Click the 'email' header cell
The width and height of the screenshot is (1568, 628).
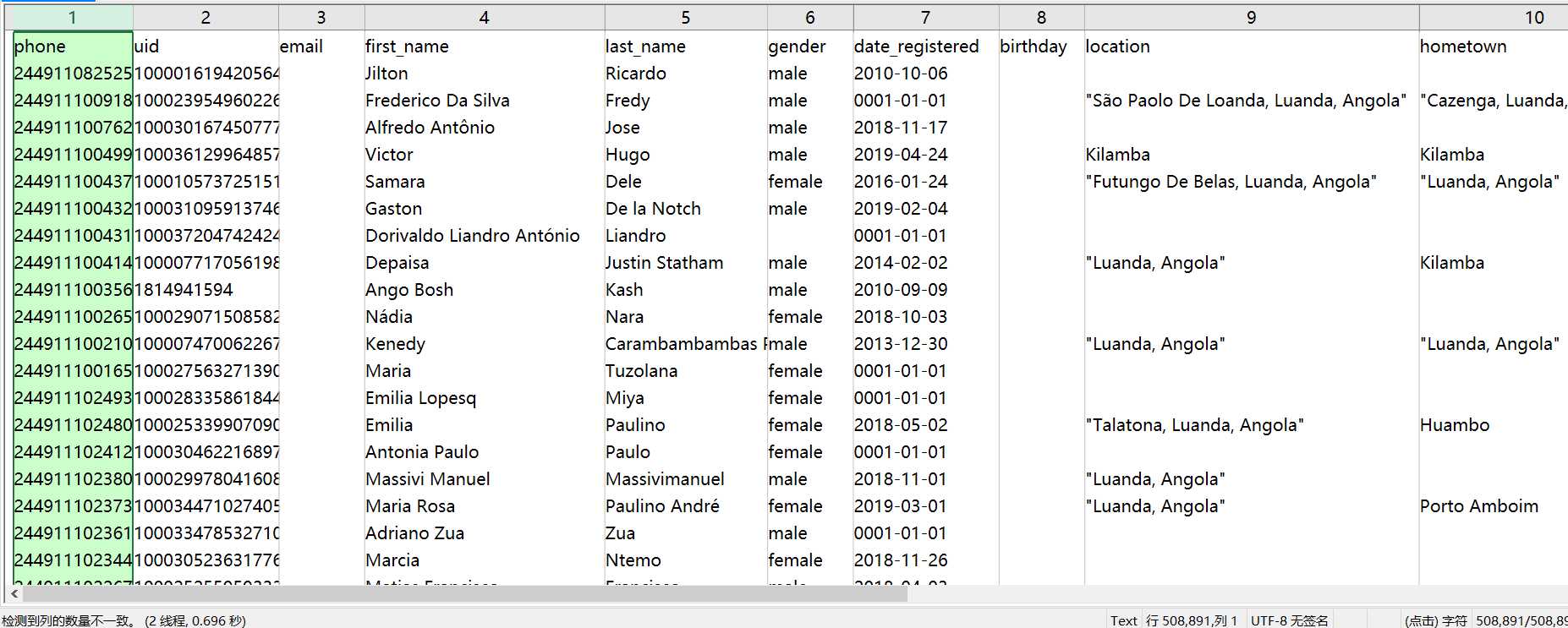(x=321, y=46)
